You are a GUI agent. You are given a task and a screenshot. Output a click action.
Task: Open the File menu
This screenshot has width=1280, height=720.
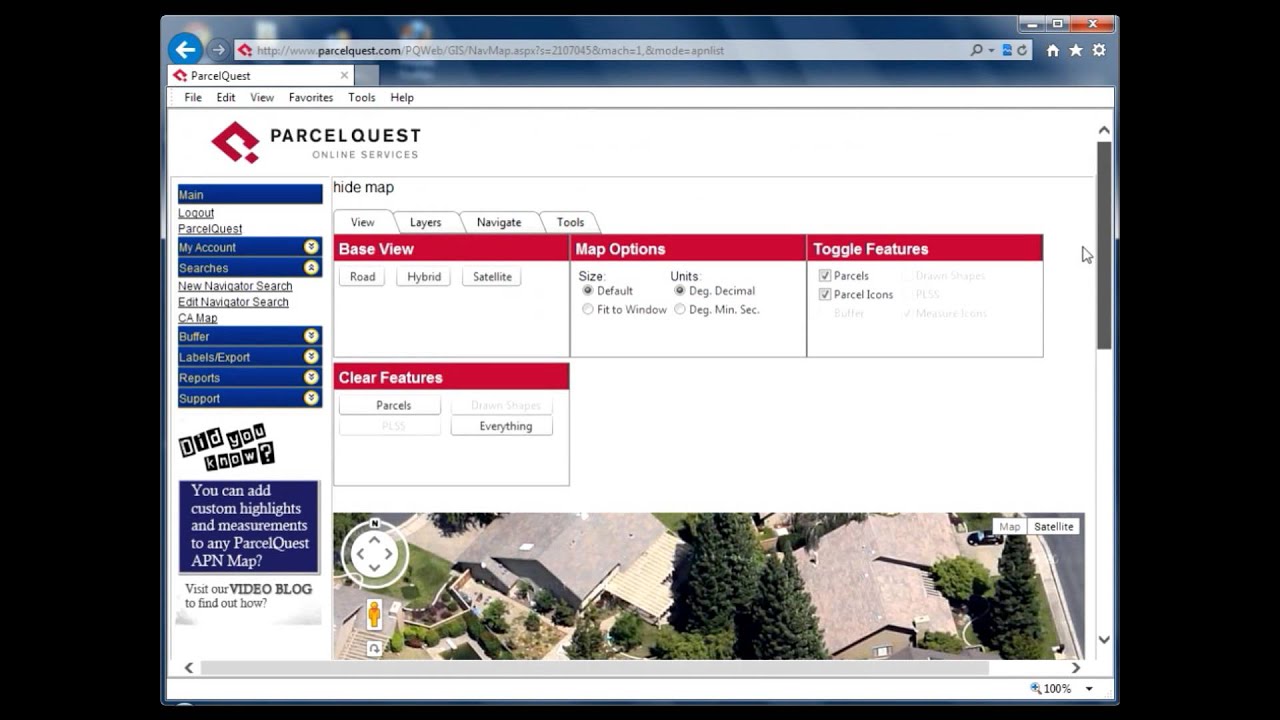[193, 97]
